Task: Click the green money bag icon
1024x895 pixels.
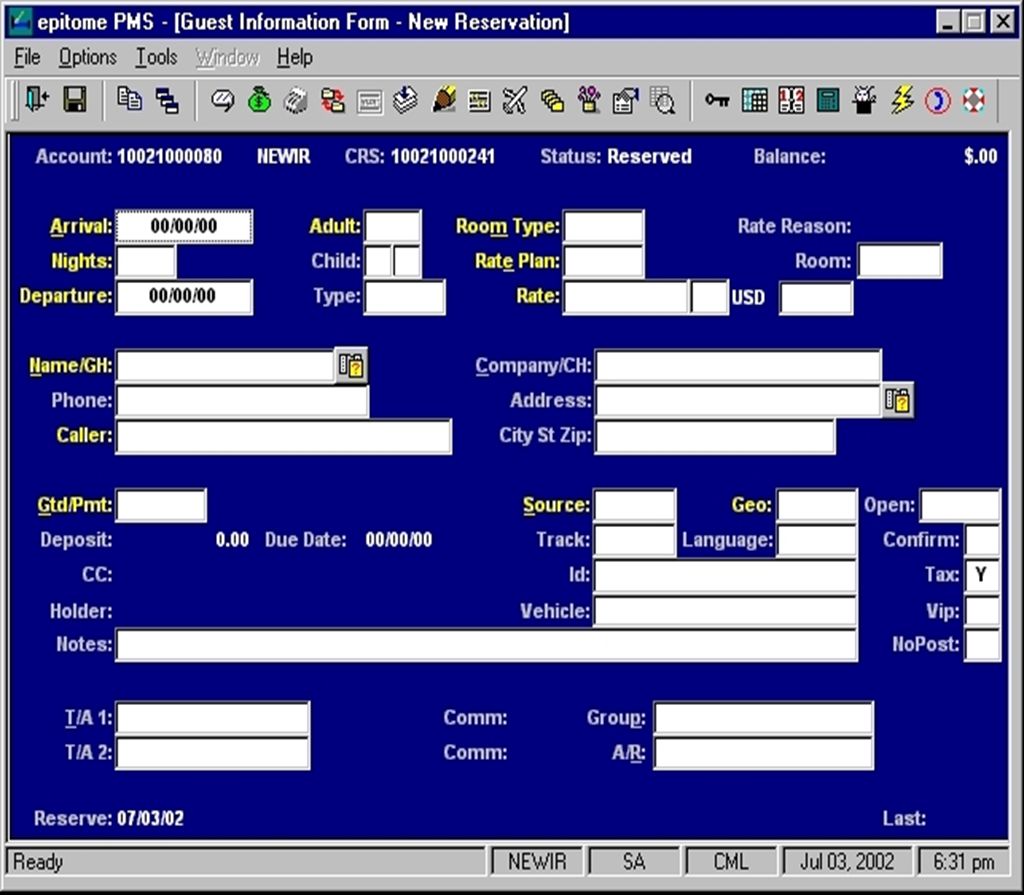Action: (x=259, y=101)
